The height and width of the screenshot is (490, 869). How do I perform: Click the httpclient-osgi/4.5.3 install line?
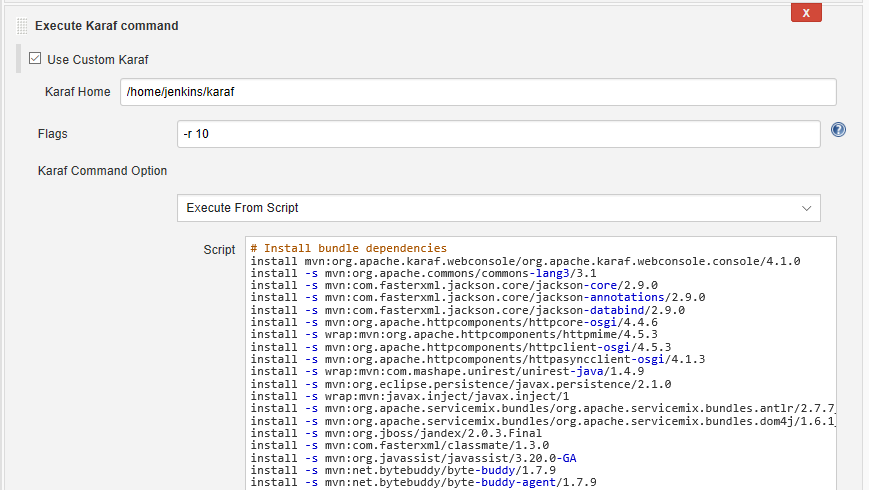click(x=461, y=348)
